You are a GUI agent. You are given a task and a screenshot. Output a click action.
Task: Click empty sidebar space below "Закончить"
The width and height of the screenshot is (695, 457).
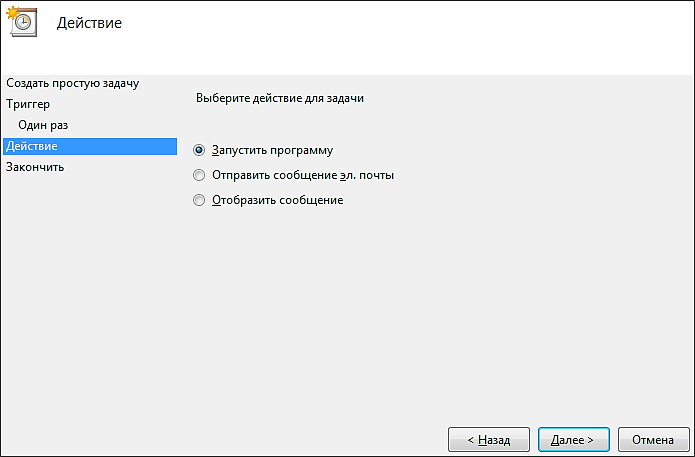[88, 300]
